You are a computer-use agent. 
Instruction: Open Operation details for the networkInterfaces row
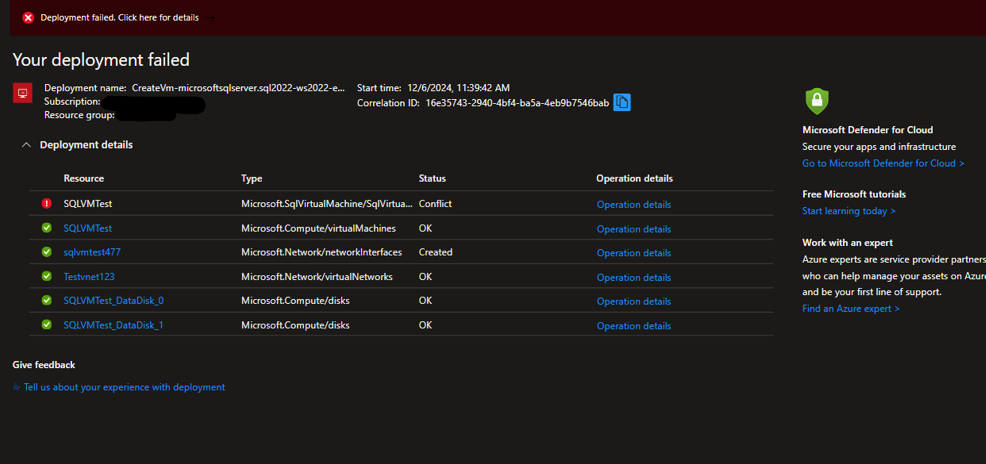(633, 253)
